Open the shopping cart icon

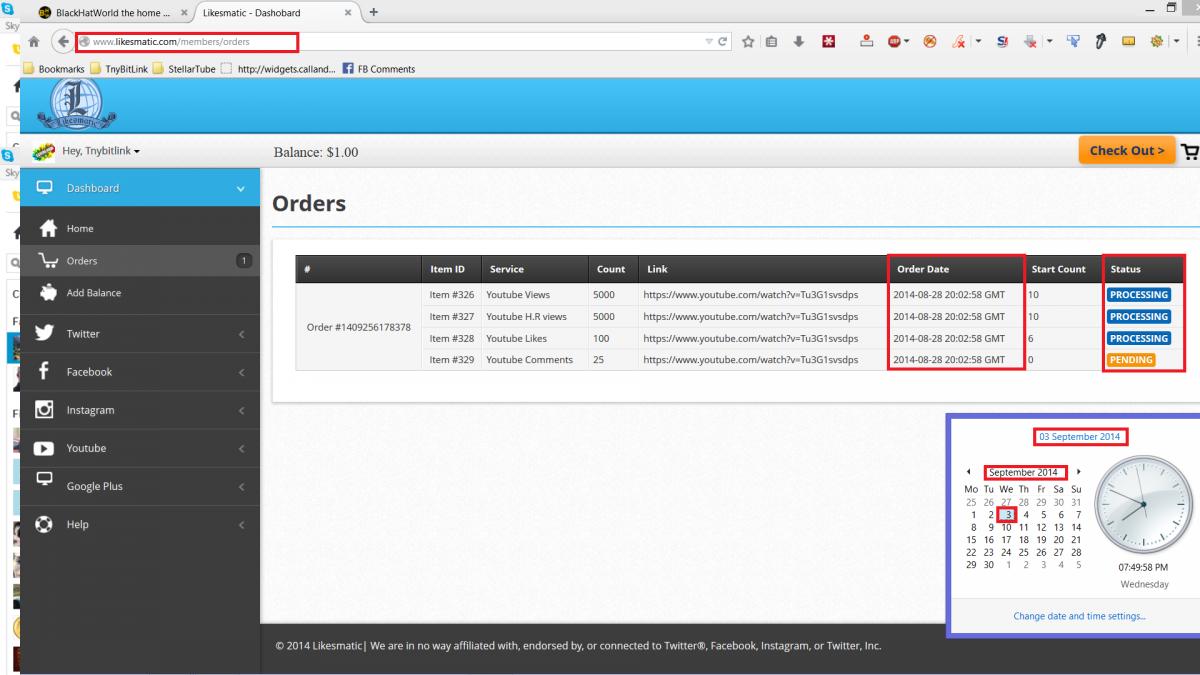(1190, 151)
